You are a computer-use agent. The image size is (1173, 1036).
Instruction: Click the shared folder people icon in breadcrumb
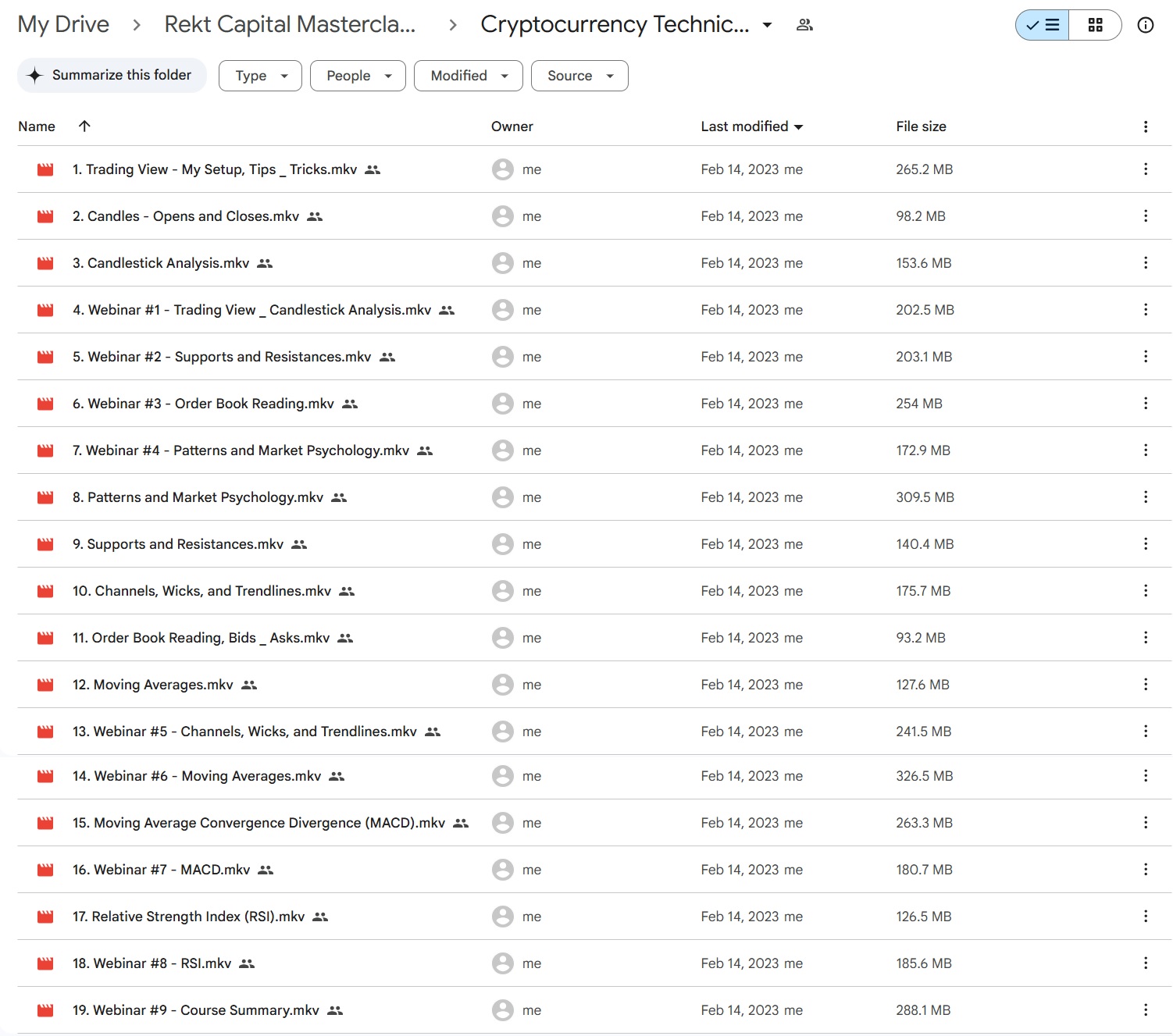804,25
